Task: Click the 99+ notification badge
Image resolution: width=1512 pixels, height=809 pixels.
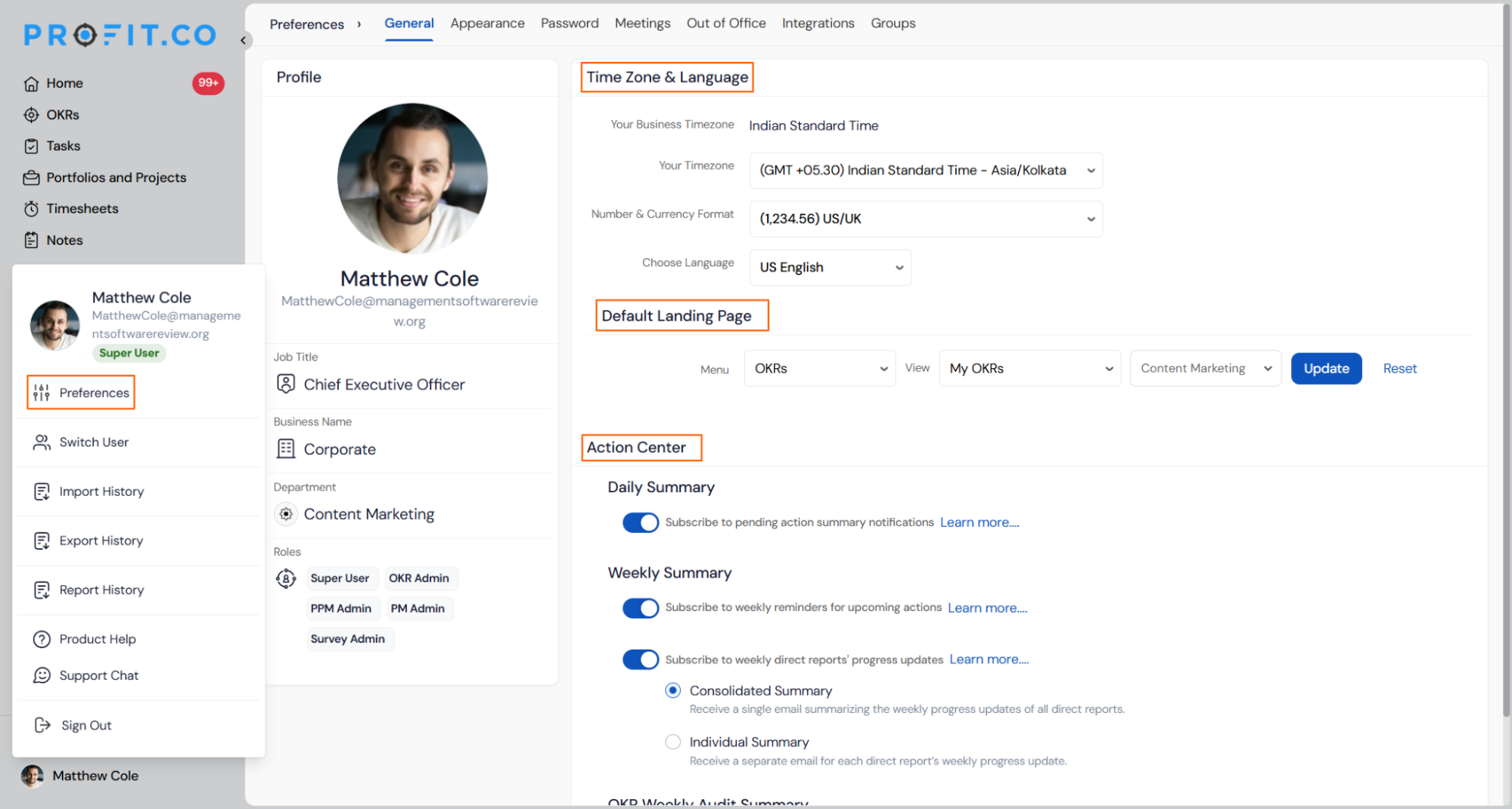Action: click(x=208, y=83)
